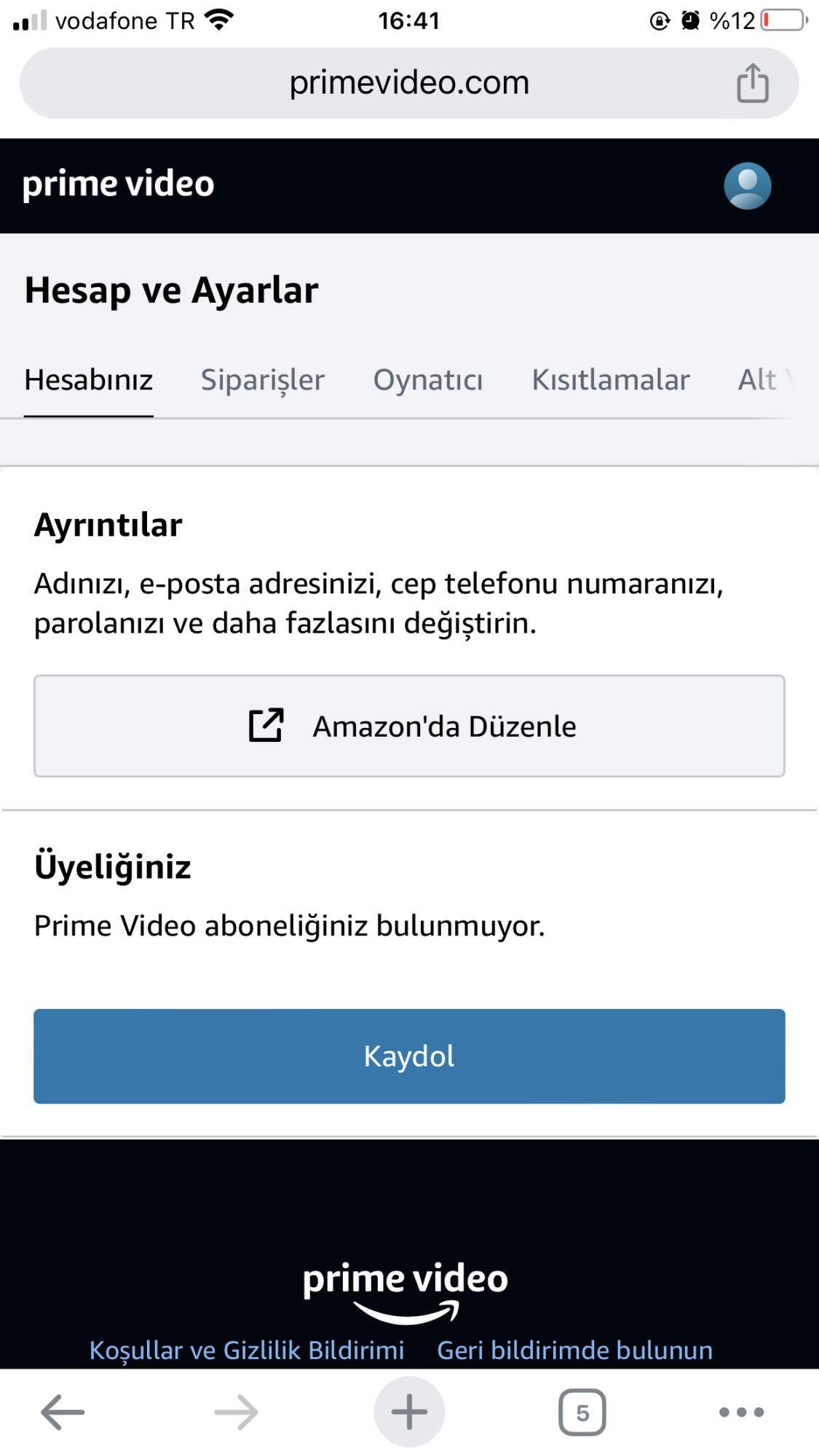Tap the battery indicator in status bar
Image resolution: width=819 pixels, height=1456 pixels.
pyautogui.click(x=783, y=20)
